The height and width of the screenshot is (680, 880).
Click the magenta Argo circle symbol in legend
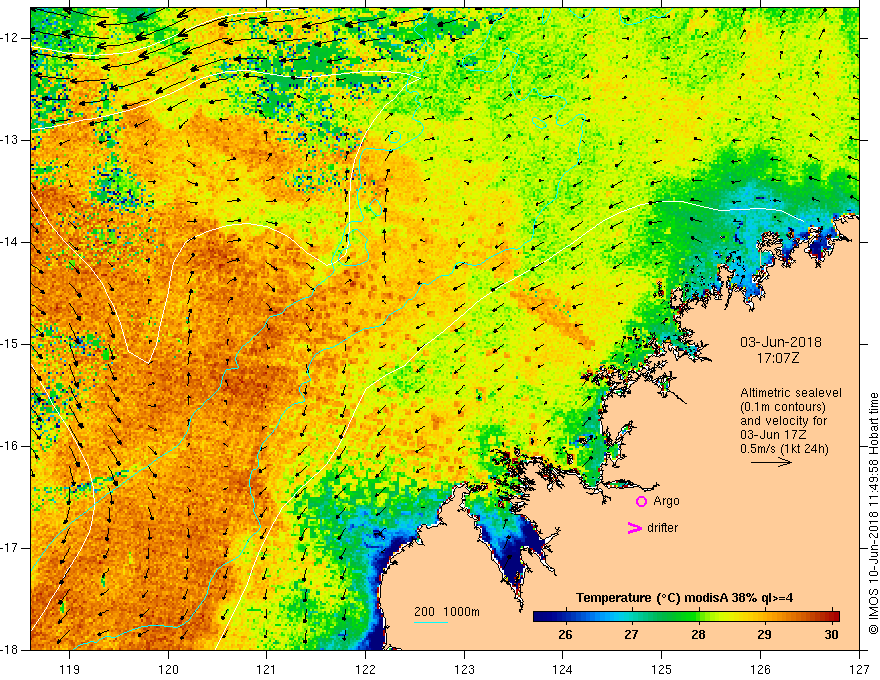coord(641,501)
